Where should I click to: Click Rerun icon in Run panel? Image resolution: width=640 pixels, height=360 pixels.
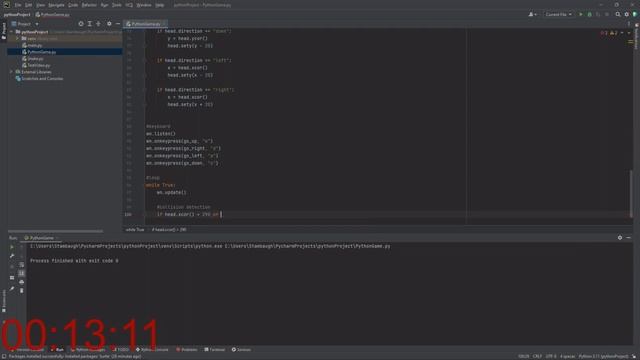pos(12,247)
